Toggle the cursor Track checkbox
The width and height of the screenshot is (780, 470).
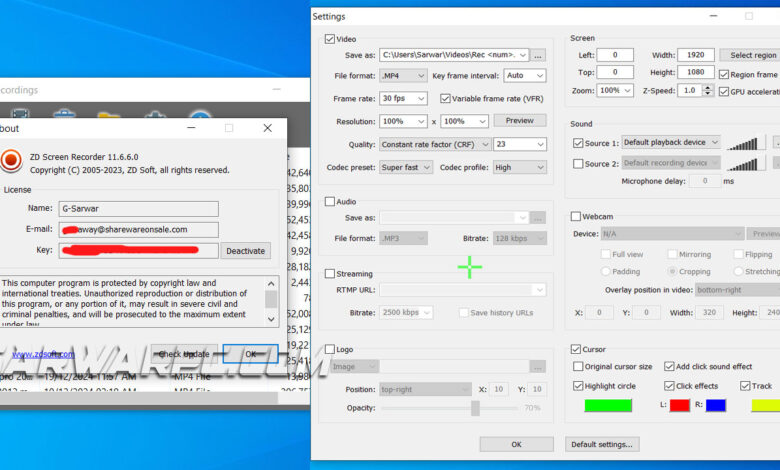(745, 386)
